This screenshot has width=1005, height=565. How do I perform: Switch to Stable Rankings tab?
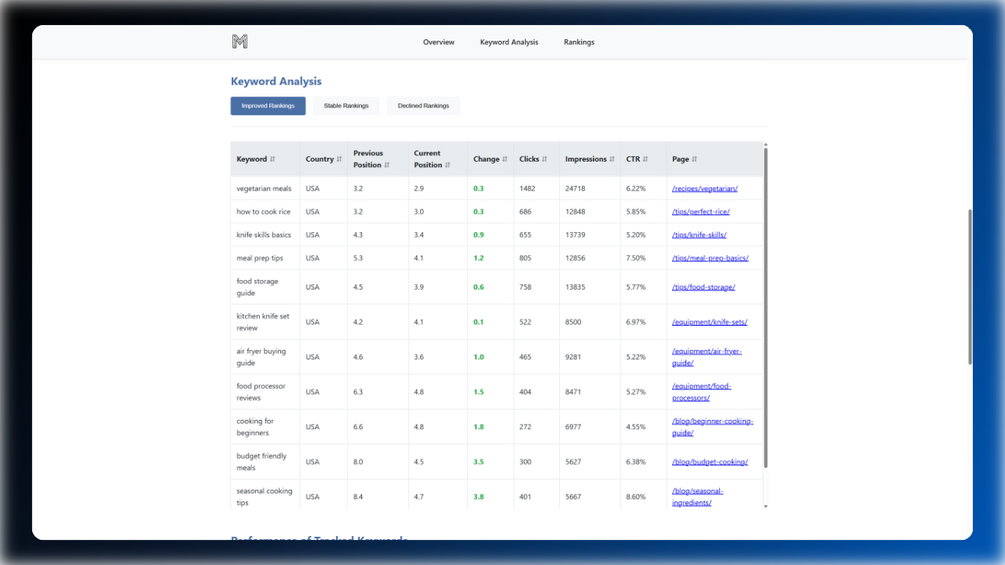pos(346,106)
